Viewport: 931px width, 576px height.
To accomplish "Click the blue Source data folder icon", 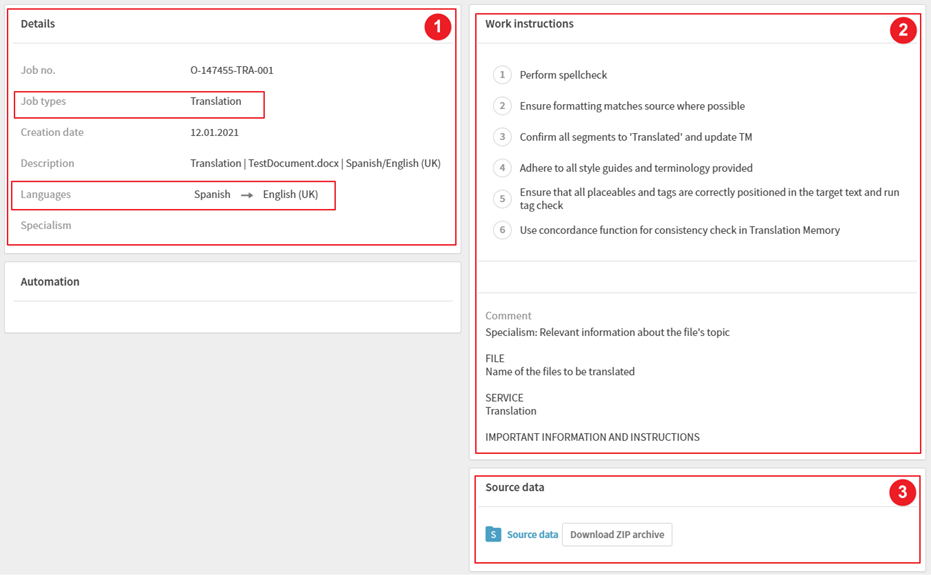I will (x=493, y=534).
